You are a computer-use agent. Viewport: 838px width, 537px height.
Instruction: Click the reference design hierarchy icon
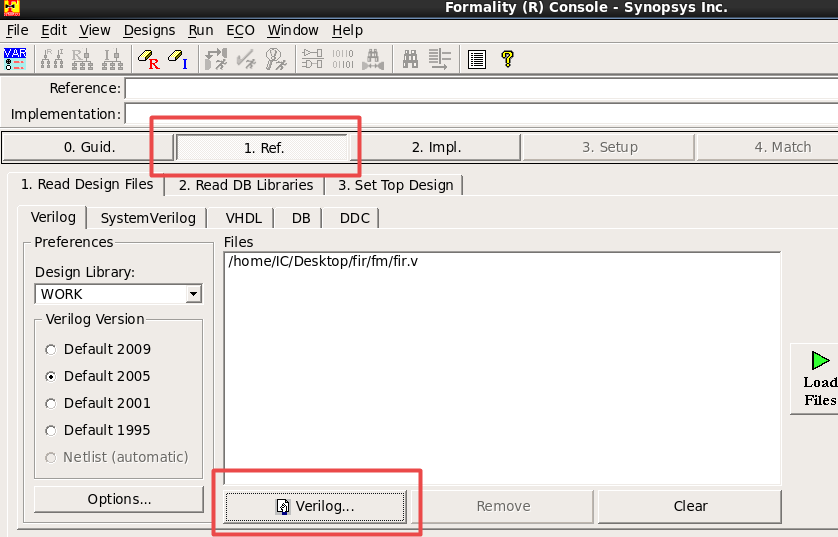click(x=82, y=59)
